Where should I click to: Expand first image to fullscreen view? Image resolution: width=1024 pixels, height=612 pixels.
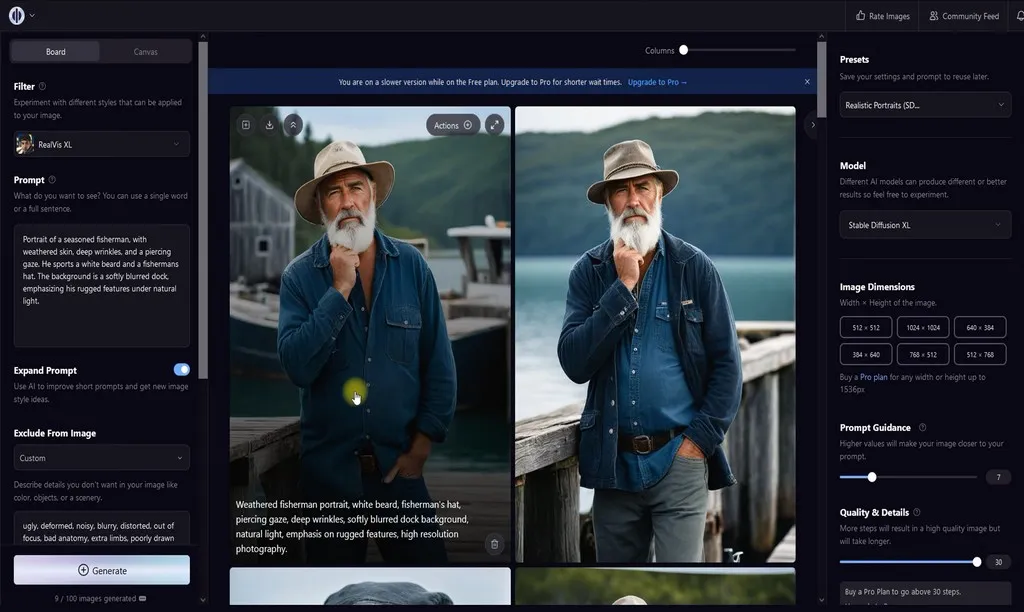click(495, 125)
